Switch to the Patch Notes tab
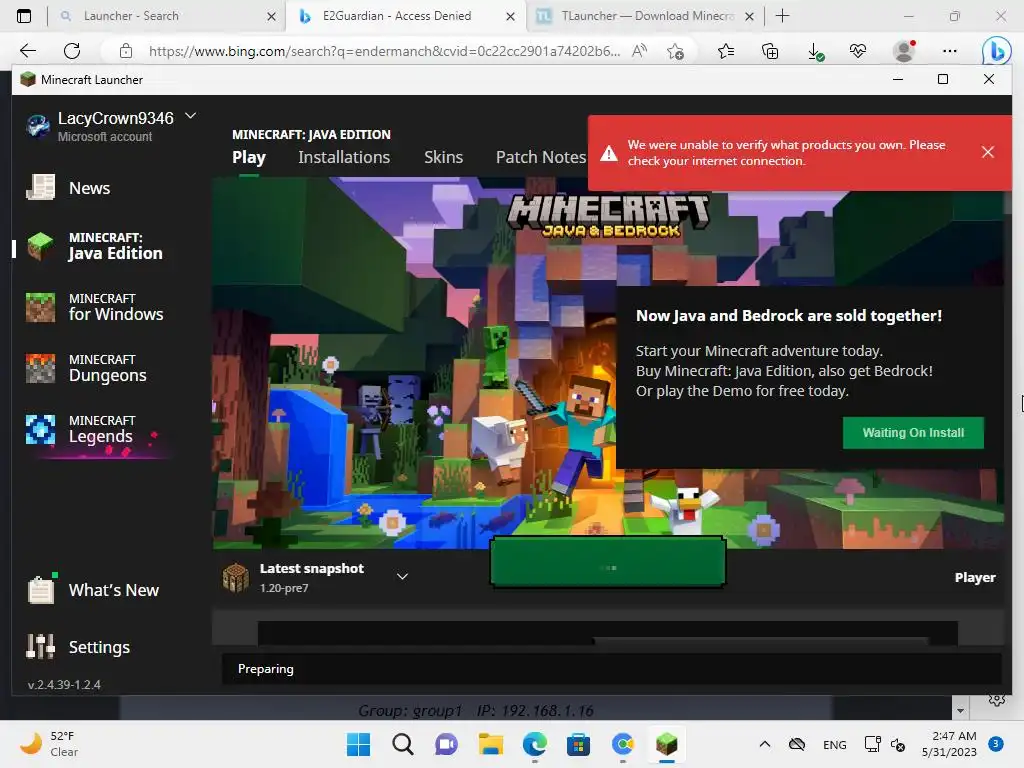The width and height of the screenshot is (1024, 768). [541, 157]
